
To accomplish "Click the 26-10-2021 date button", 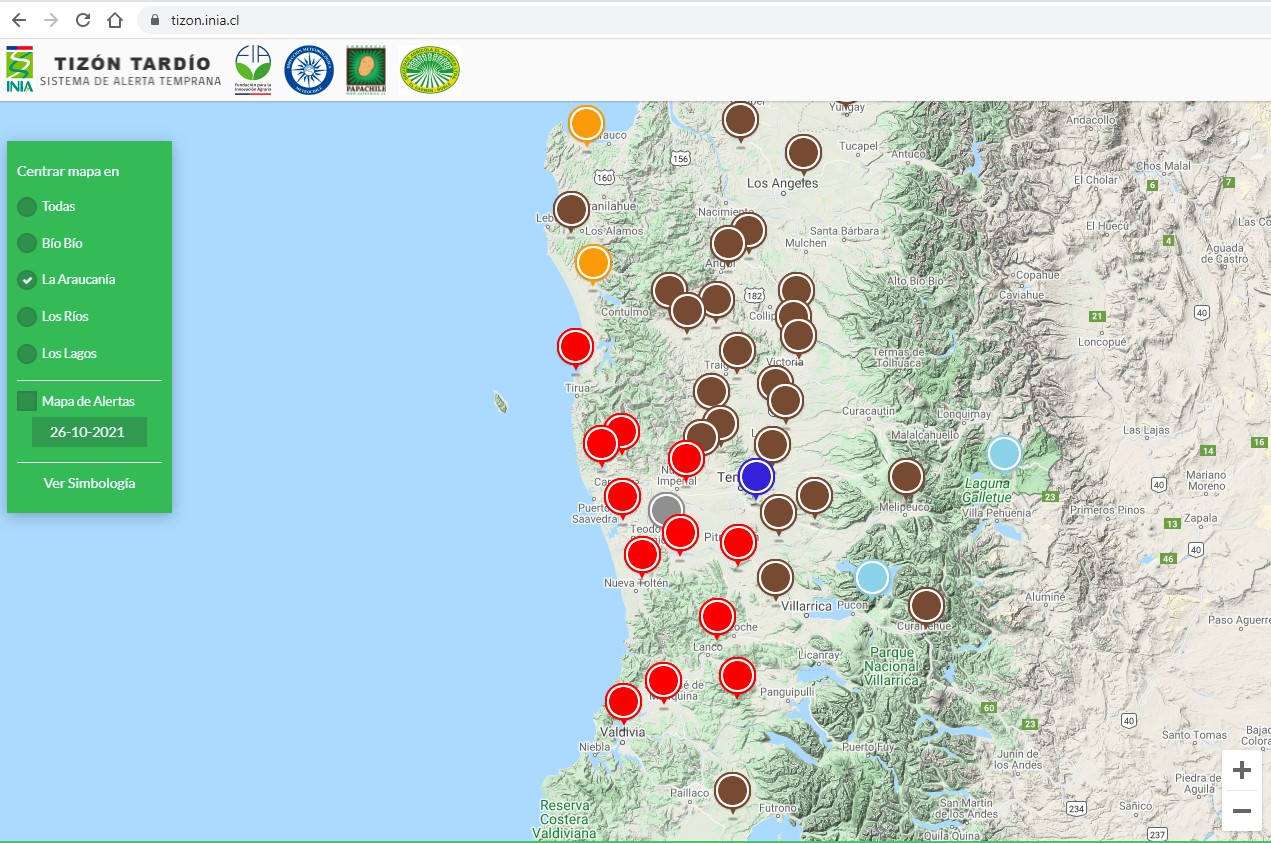I will 89,432.
